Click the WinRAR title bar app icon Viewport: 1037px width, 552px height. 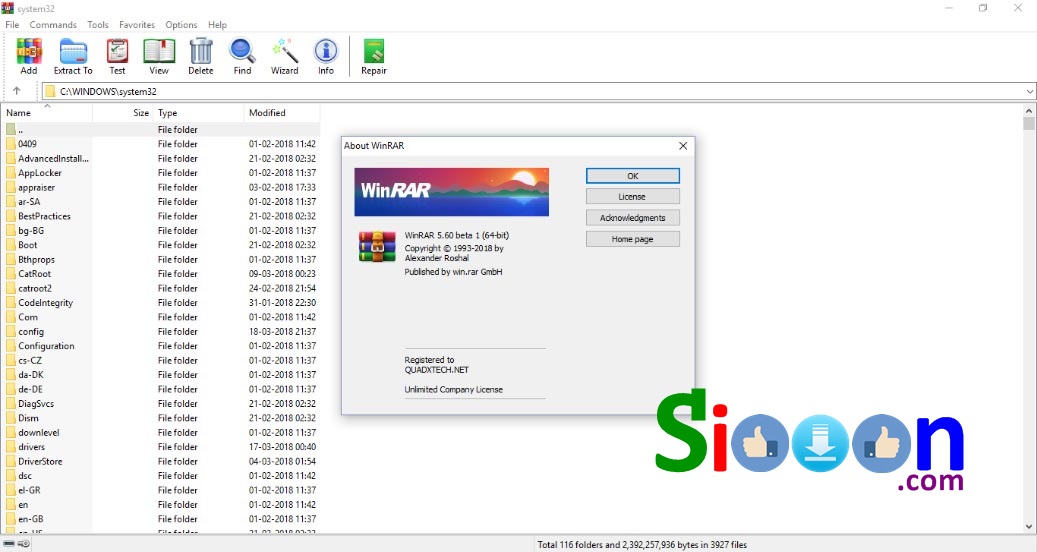7,8
